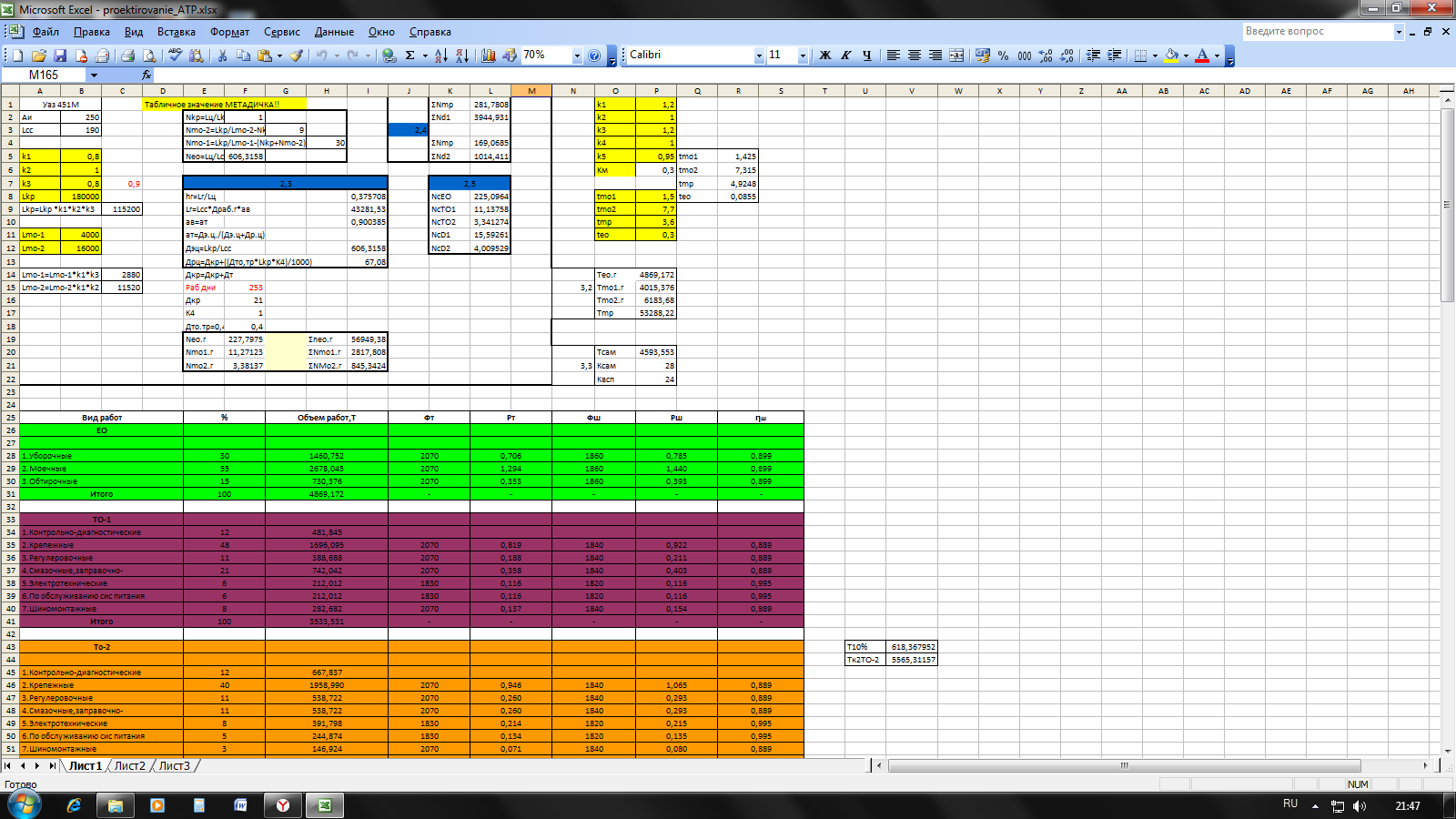Open the paste options dropdown arrow
1456x819 pixels.
(279, 56)
